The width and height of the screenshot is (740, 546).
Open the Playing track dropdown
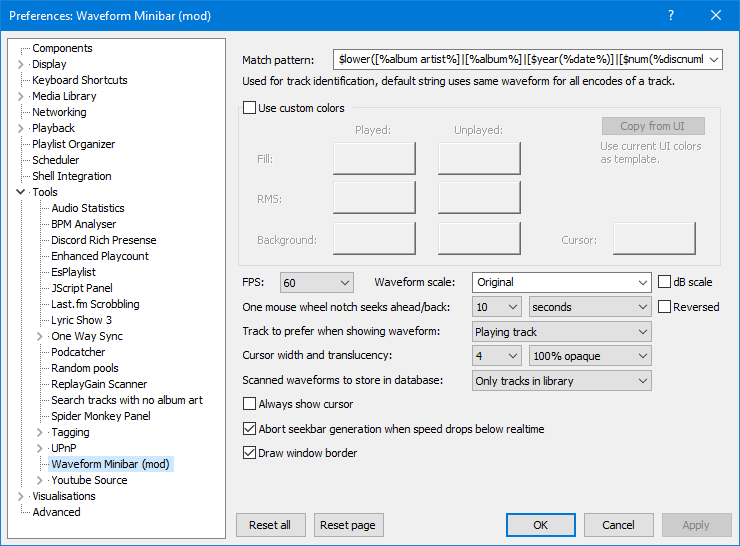coord(561,331)
